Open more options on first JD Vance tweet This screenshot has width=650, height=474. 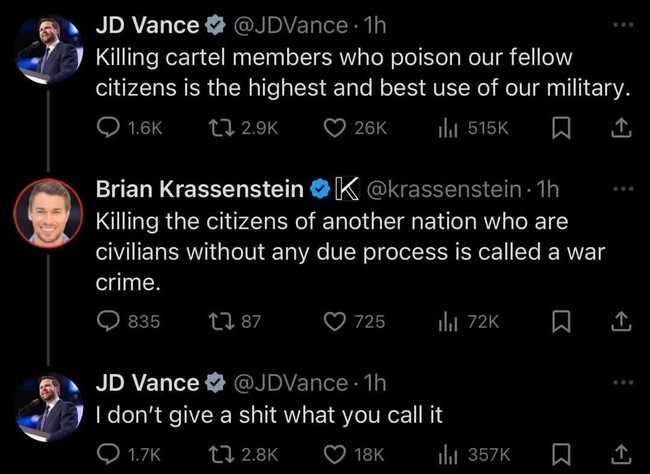click(x=623, y=25)
